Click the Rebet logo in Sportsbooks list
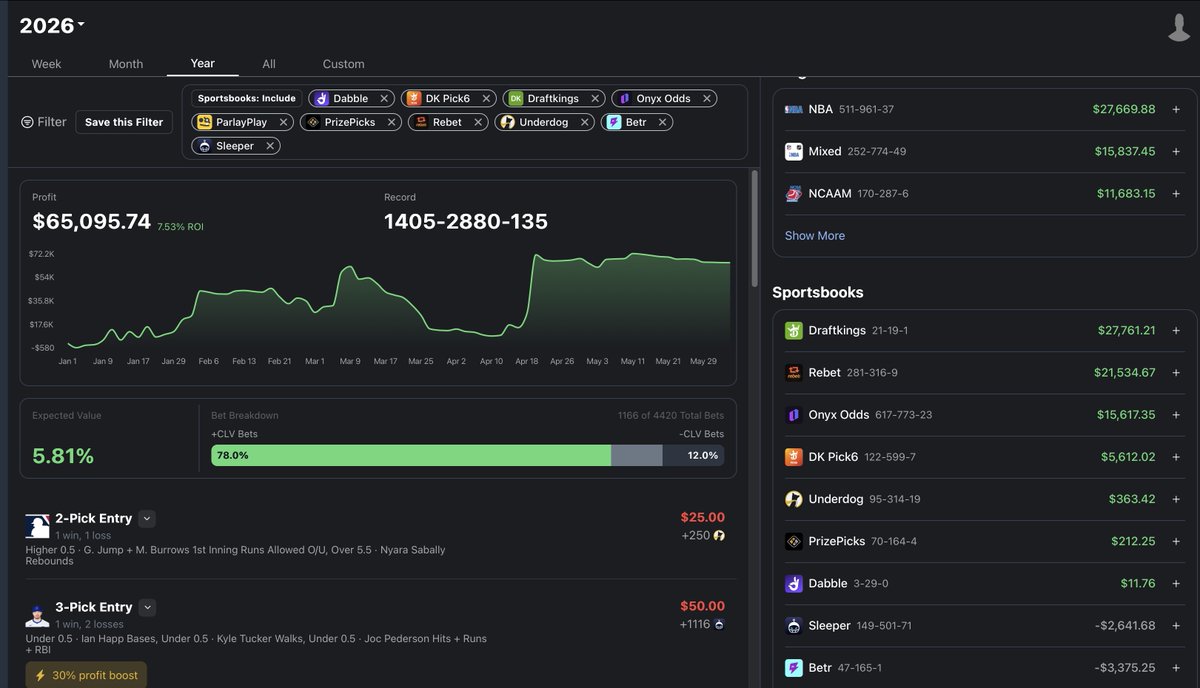This screenshot has height=688, width=1200. coord(794,372)
